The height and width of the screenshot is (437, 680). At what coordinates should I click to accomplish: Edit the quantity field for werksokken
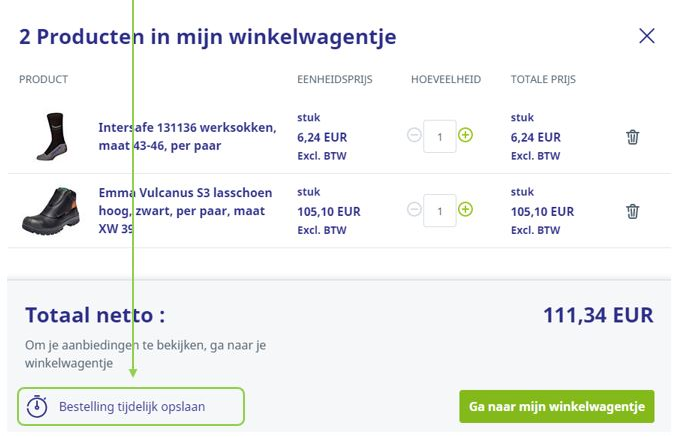(440, 136)
